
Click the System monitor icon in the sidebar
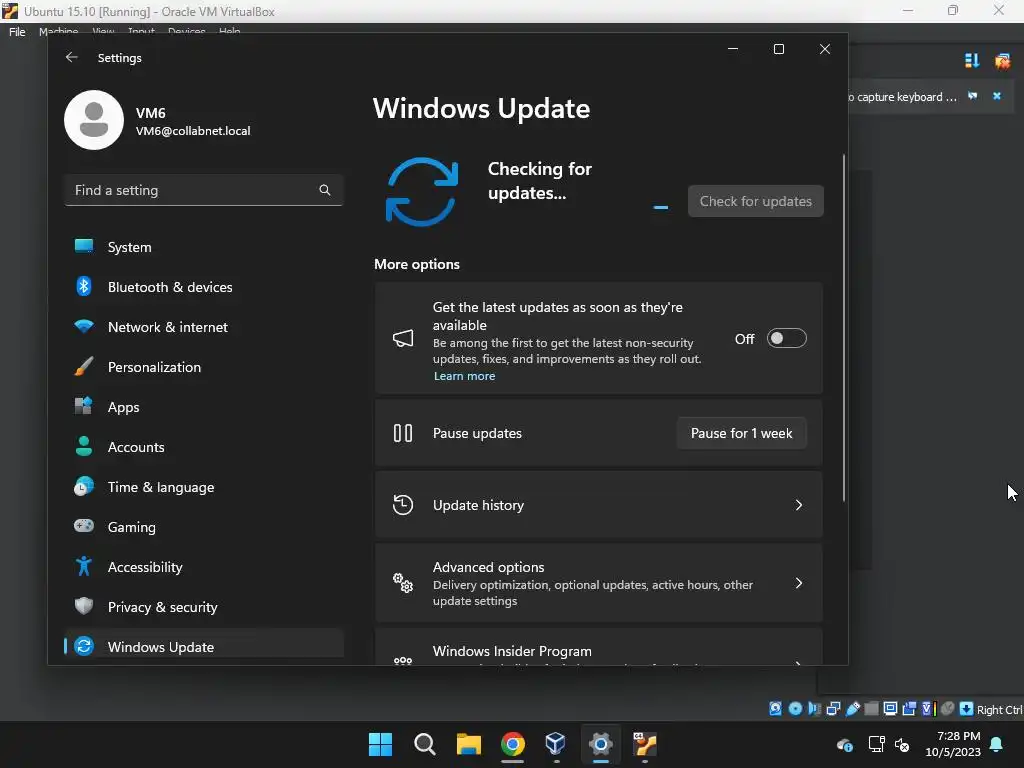(84, 246)
